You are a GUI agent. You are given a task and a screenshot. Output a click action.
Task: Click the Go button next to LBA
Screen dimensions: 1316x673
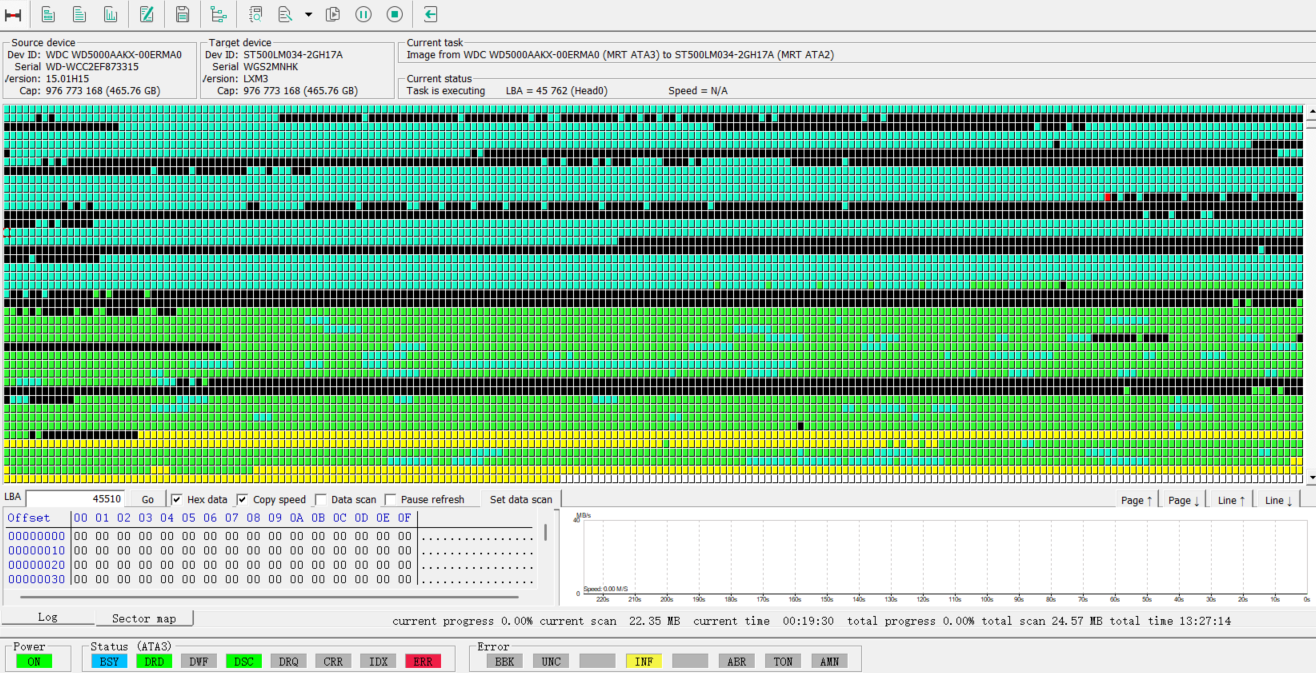point(148,499)
